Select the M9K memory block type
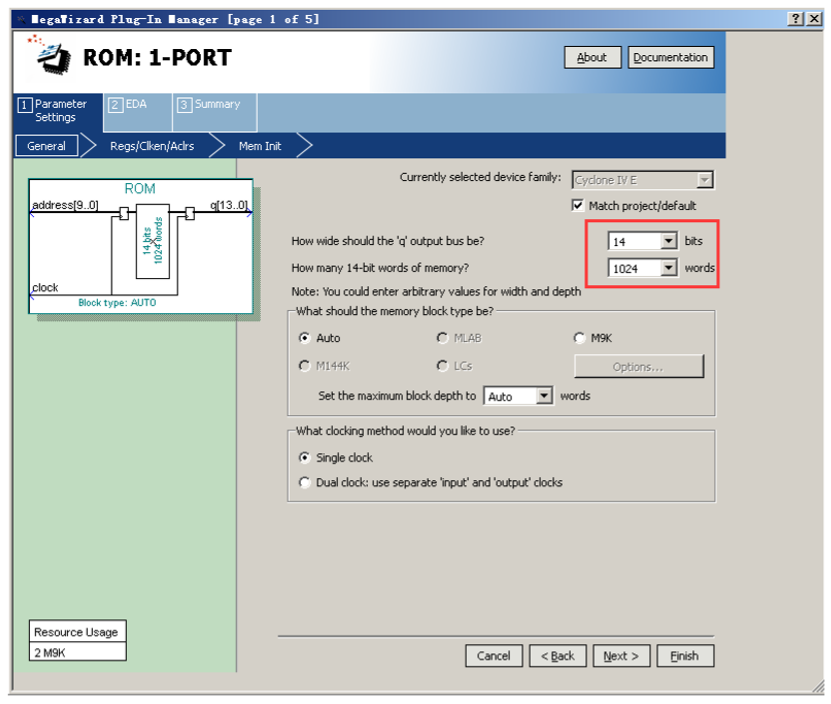Image resolution: width=831 pixels, height=704 pixels. (x=579, y=338)
